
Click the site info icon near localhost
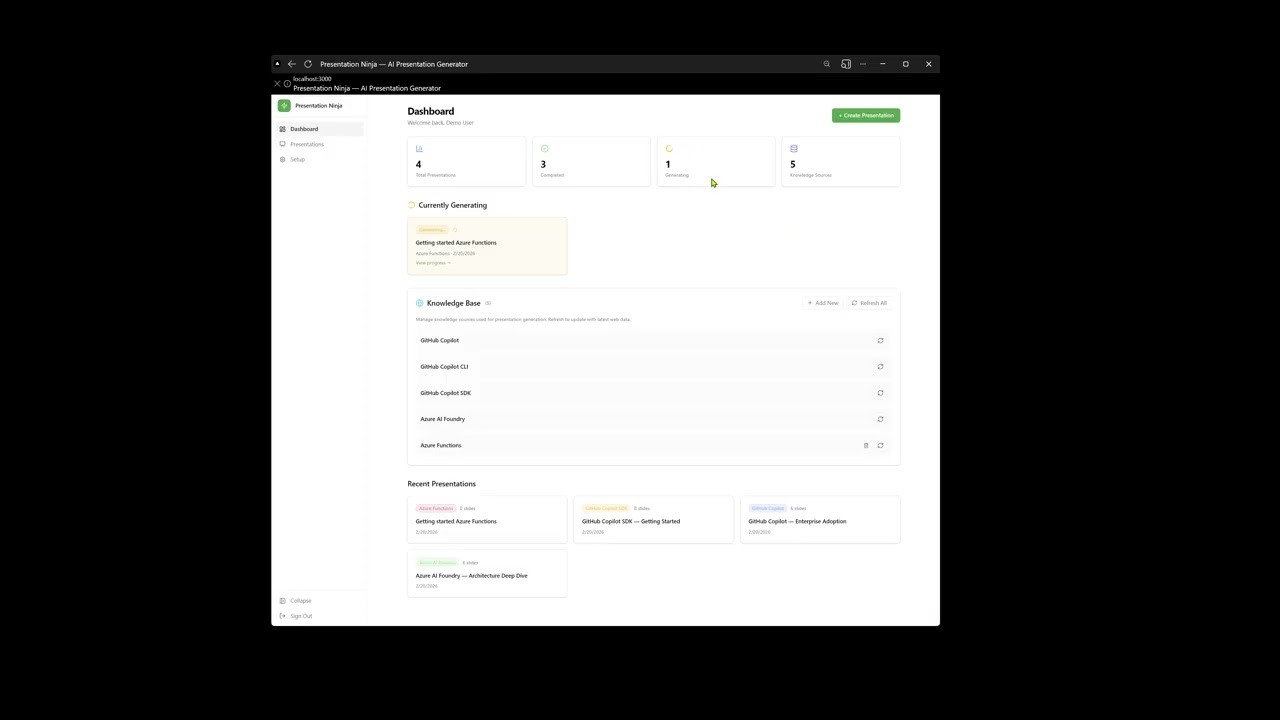(x=287, y=84)
